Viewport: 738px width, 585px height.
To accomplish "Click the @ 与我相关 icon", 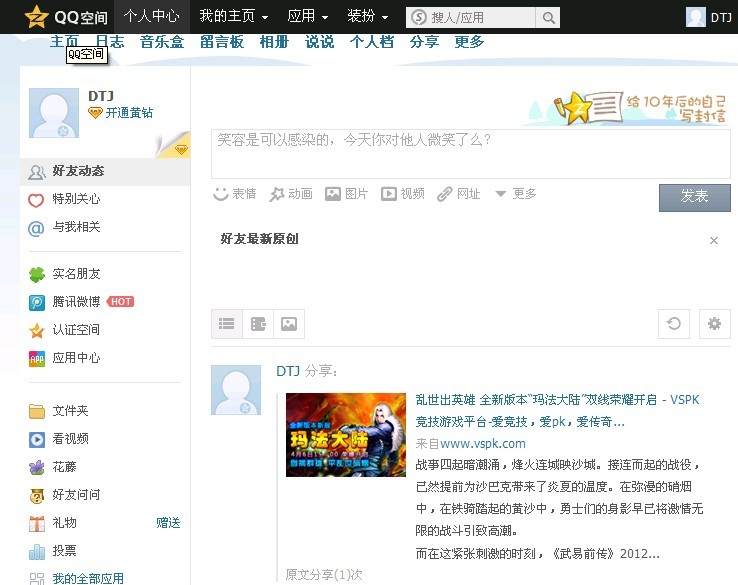I will point(36,228).
